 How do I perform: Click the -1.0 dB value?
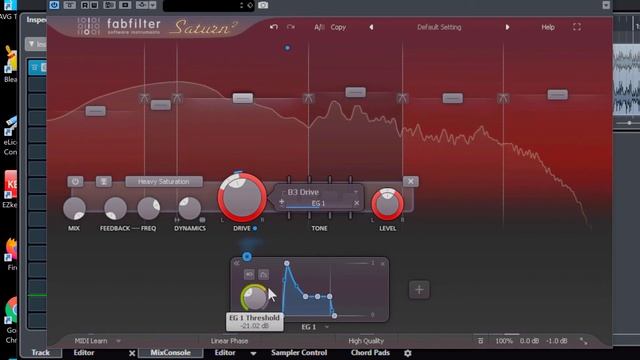558,341
